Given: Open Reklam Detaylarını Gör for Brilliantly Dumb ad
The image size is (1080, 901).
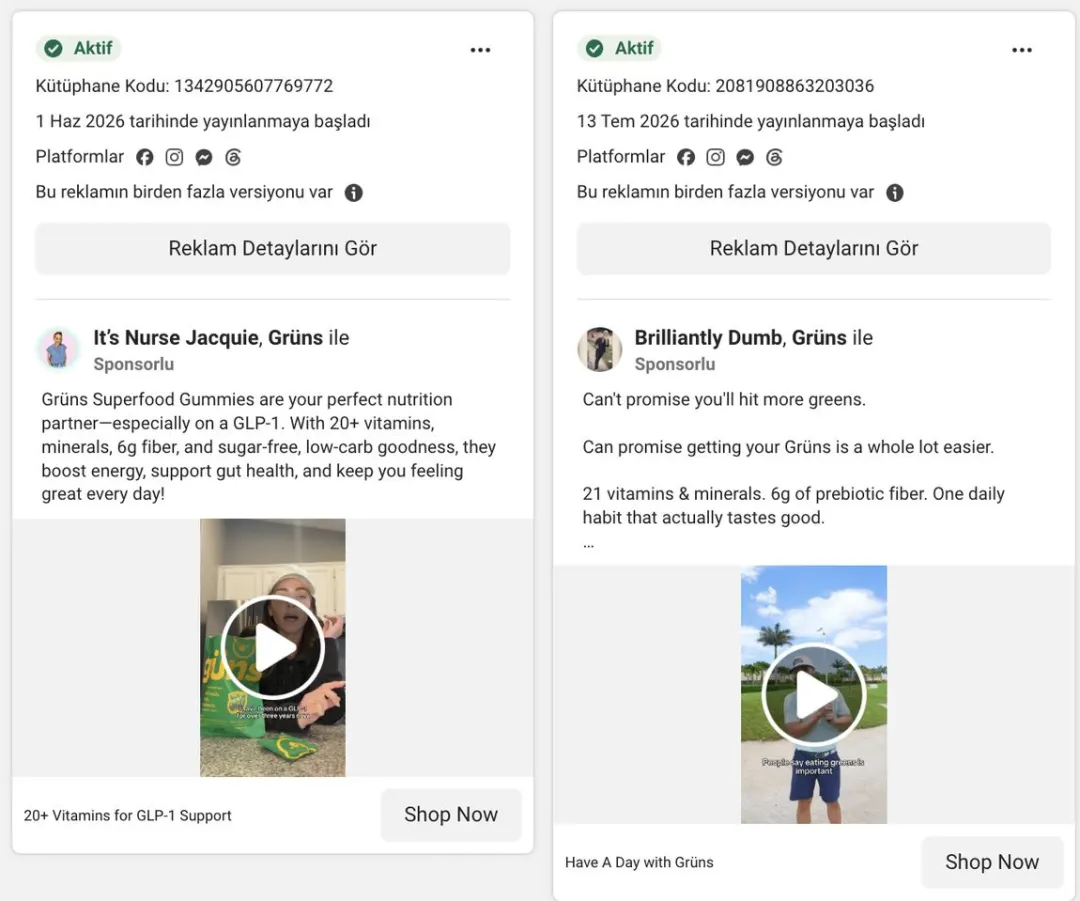Looking at the screenshot, I should coord(814,249).
